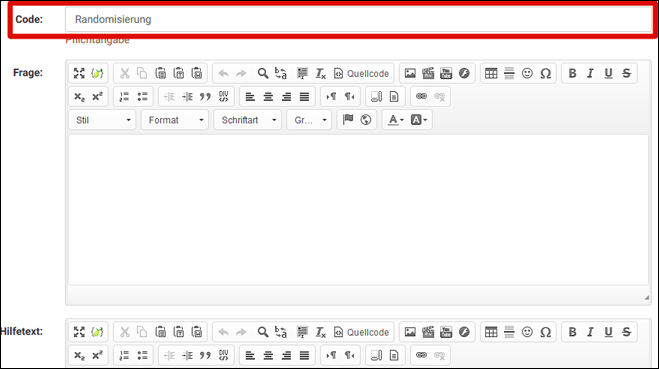This screenshot has width=659, height=369.
Task: Insert table in Hilfetext editor
Action: click(x=491, y=332)
